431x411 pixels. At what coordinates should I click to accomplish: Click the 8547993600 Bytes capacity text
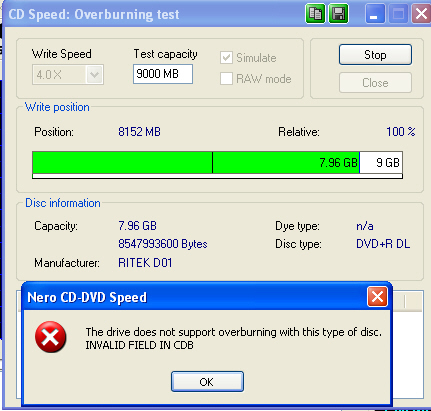pyautogui.click(x=163, y=244)
